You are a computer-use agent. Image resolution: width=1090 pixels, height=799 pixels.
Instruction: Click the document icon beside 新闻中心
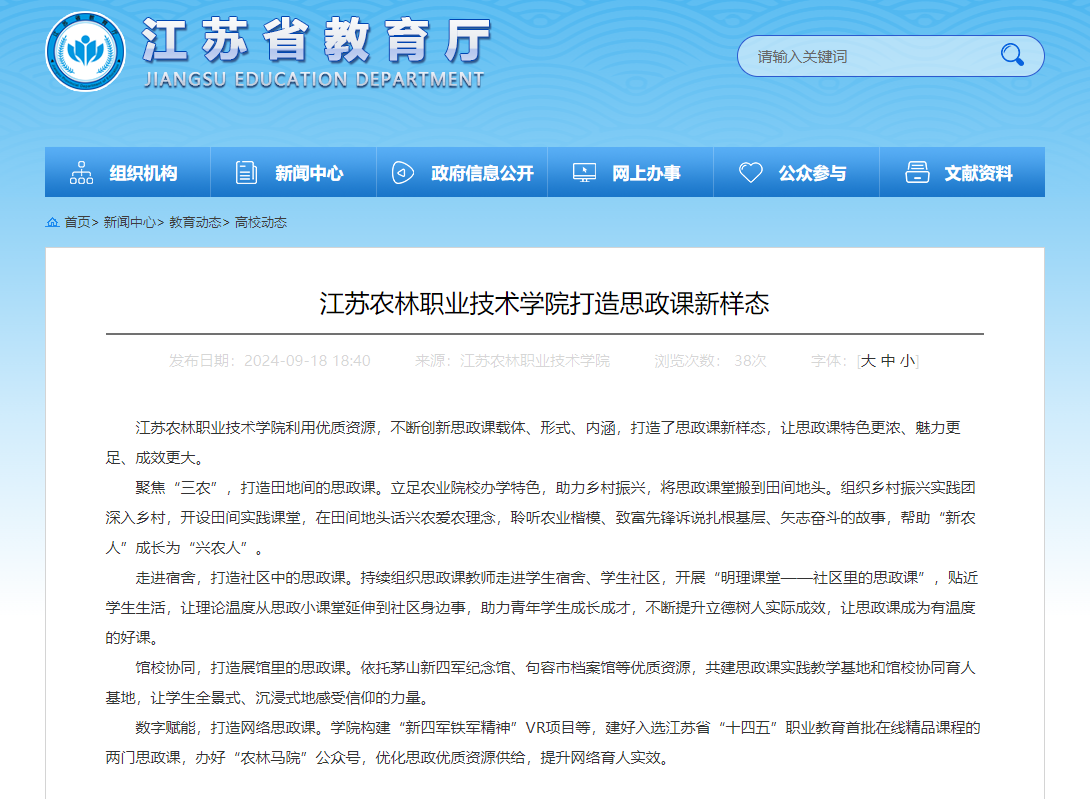coord(246,173)
